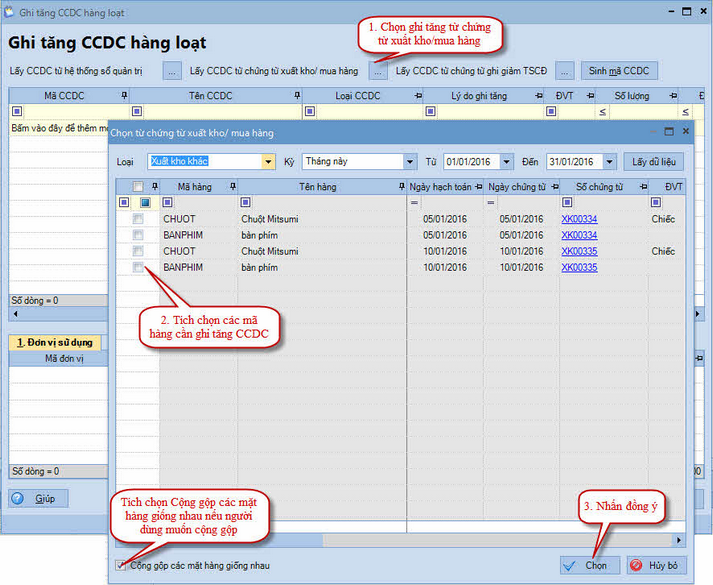The height and width of the screenshot is (585, 713).
Task: Open the Từ date picker dropdown
Action: pyautogui.click(x=506, y=161)
